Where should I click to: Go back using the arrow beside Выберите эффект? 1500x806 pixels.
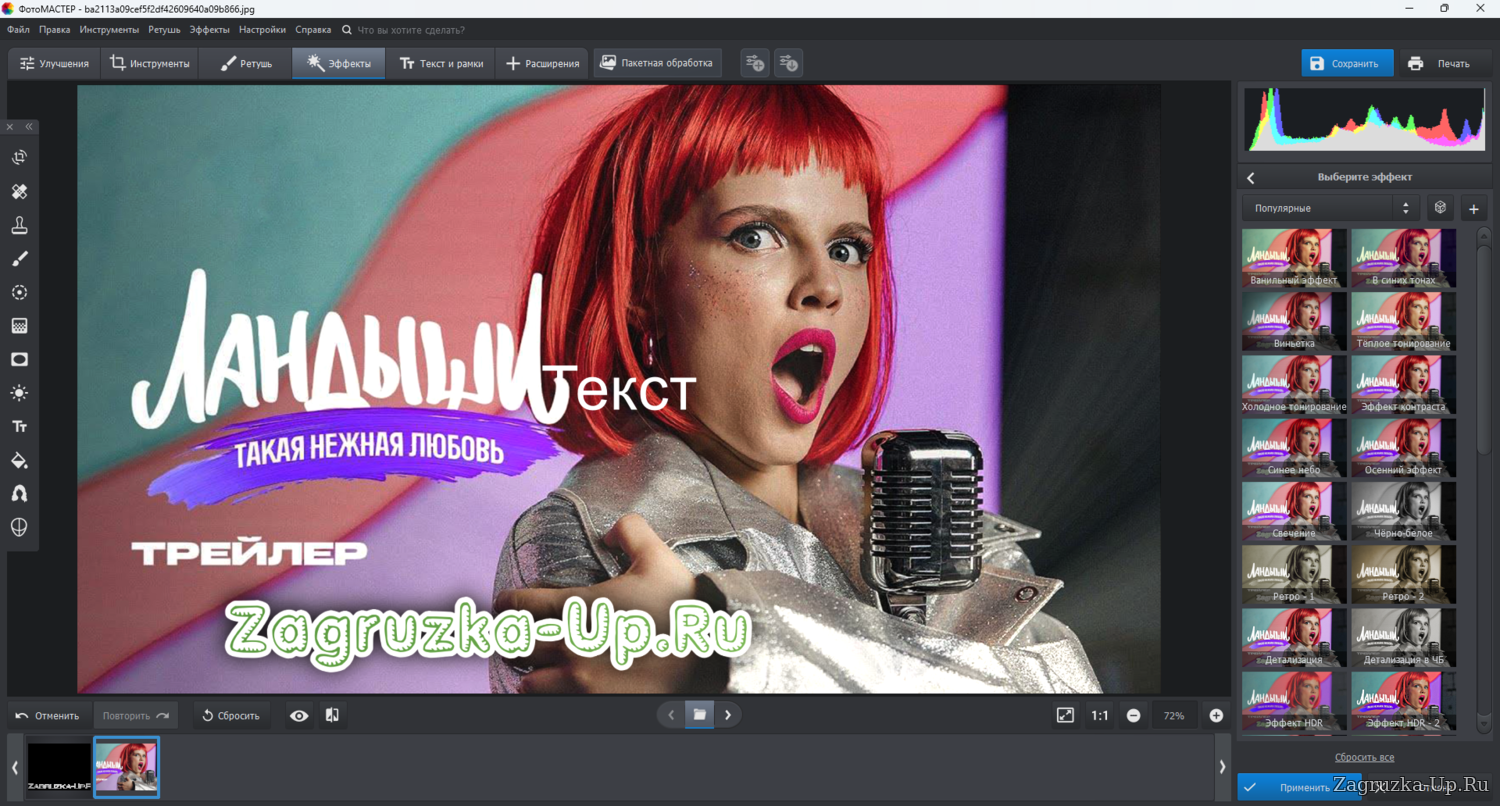pos(1250,177)
